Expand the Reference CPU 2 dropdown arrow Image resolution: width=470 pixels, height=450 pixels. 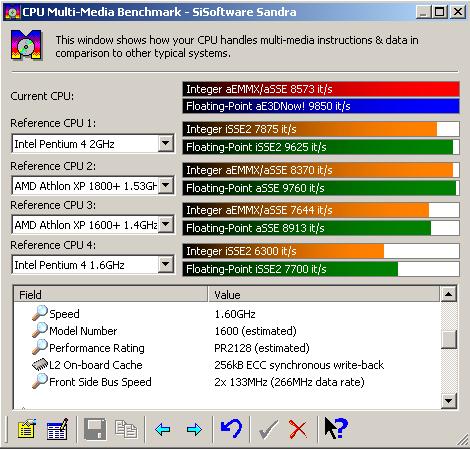click(x=165, y=185)
